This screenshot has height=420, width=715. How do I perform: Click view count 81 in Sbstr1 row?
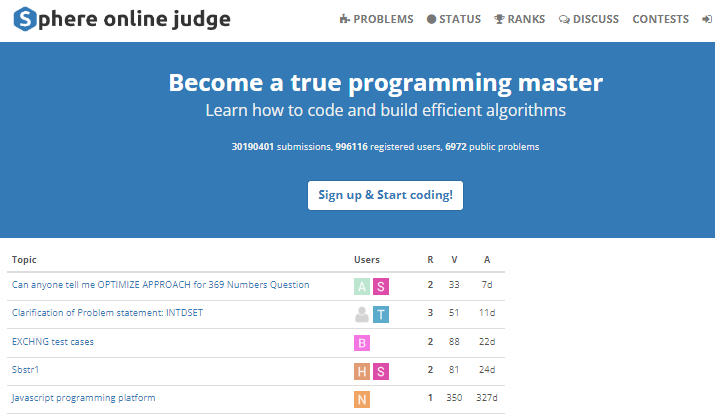454,369
